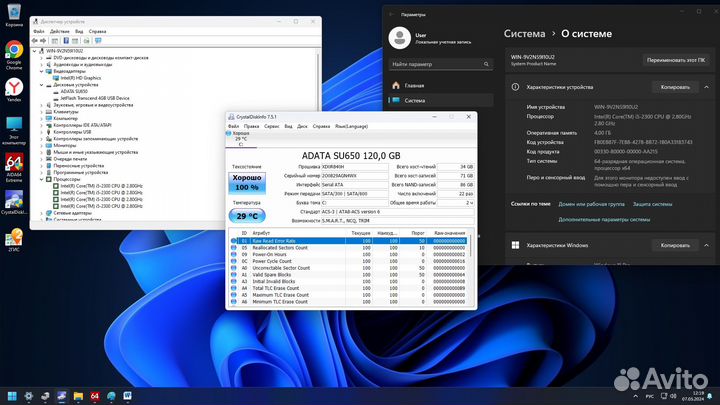
Task: Expand the Клавиатуры node
Action: (x=41, y=112)
